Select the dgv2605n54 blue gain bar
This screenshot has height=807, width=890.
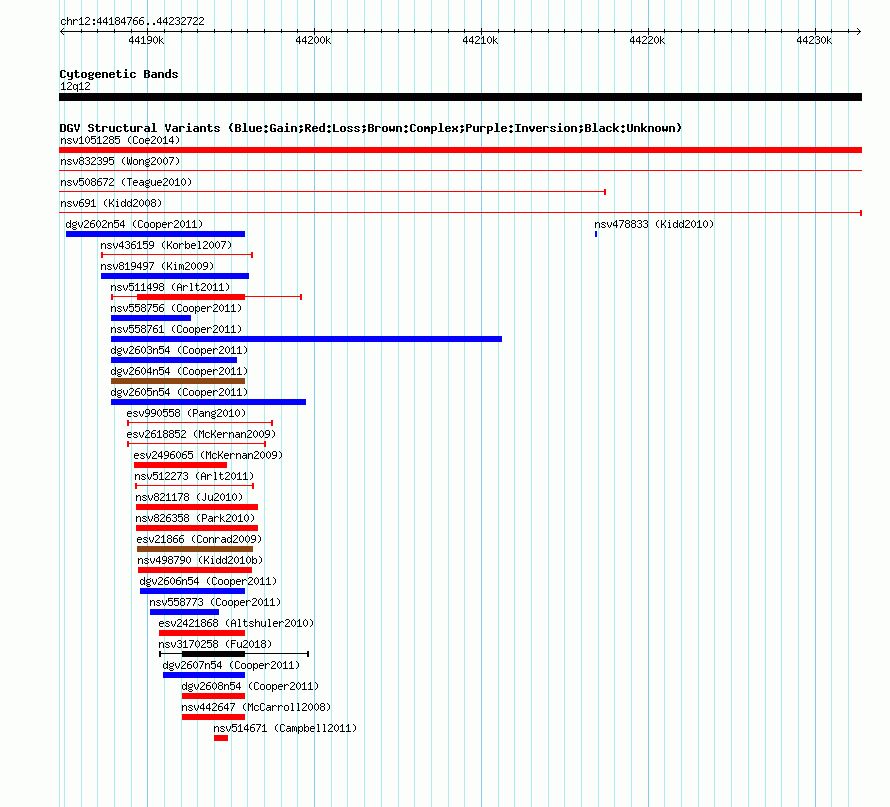point(208,402)
